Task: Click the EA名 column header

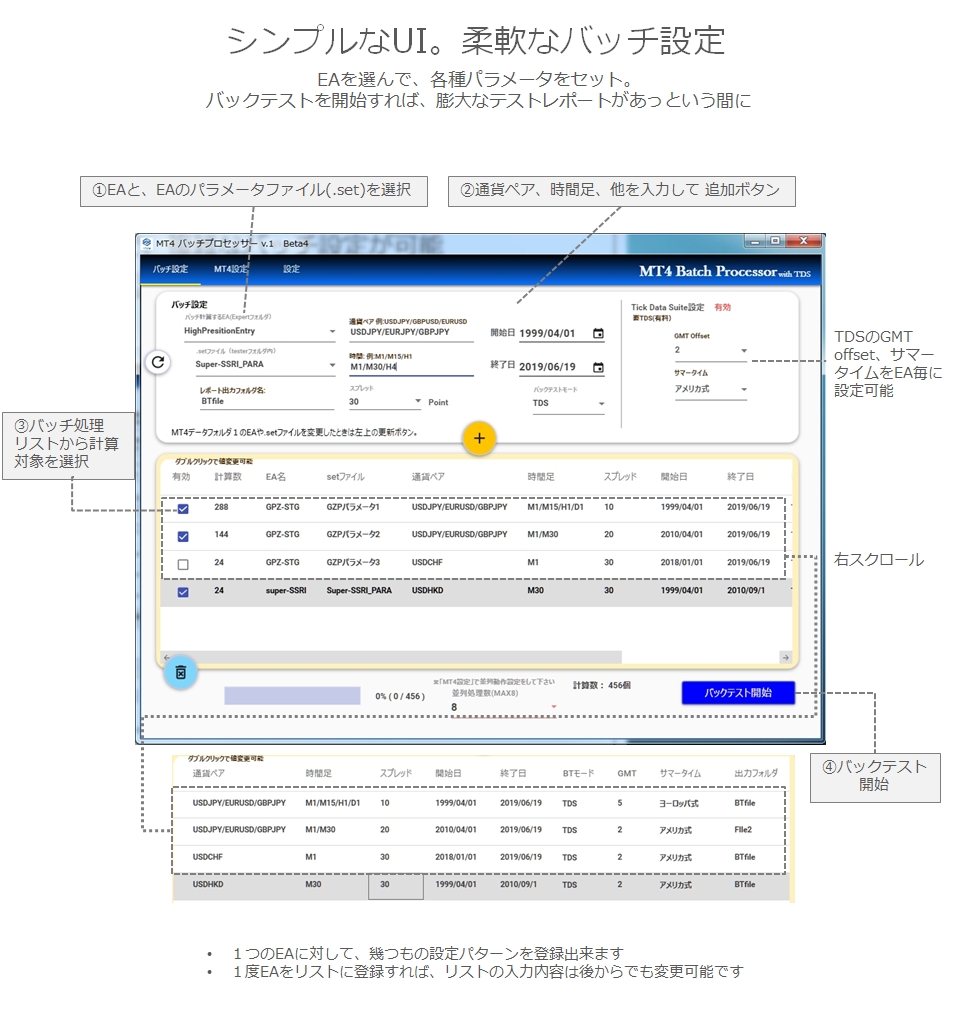Action: click(x=275, y=477)
